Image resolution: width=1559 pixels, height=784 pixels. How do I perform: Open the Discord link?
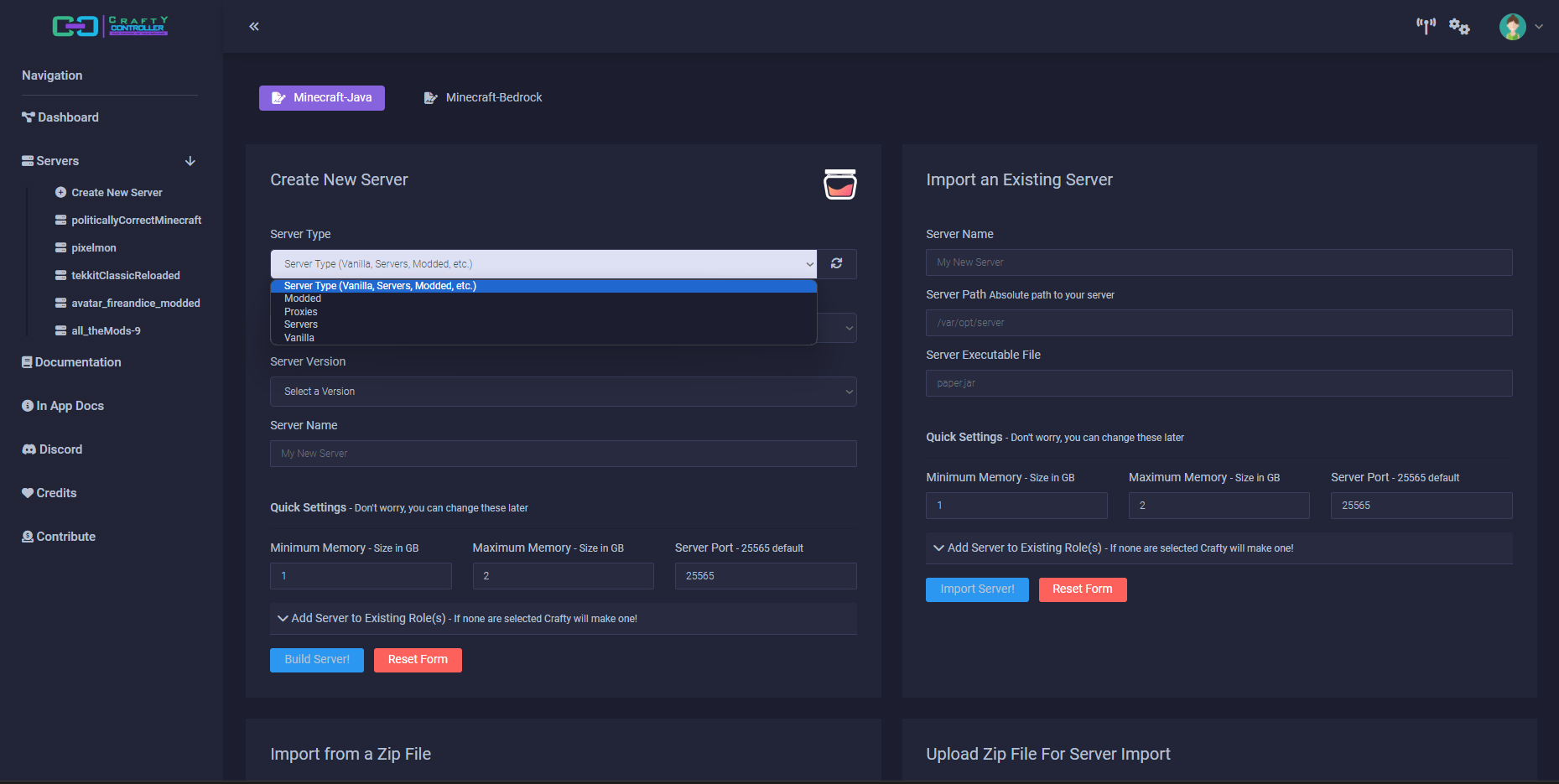pyautogui.click(x=52, y=449)
